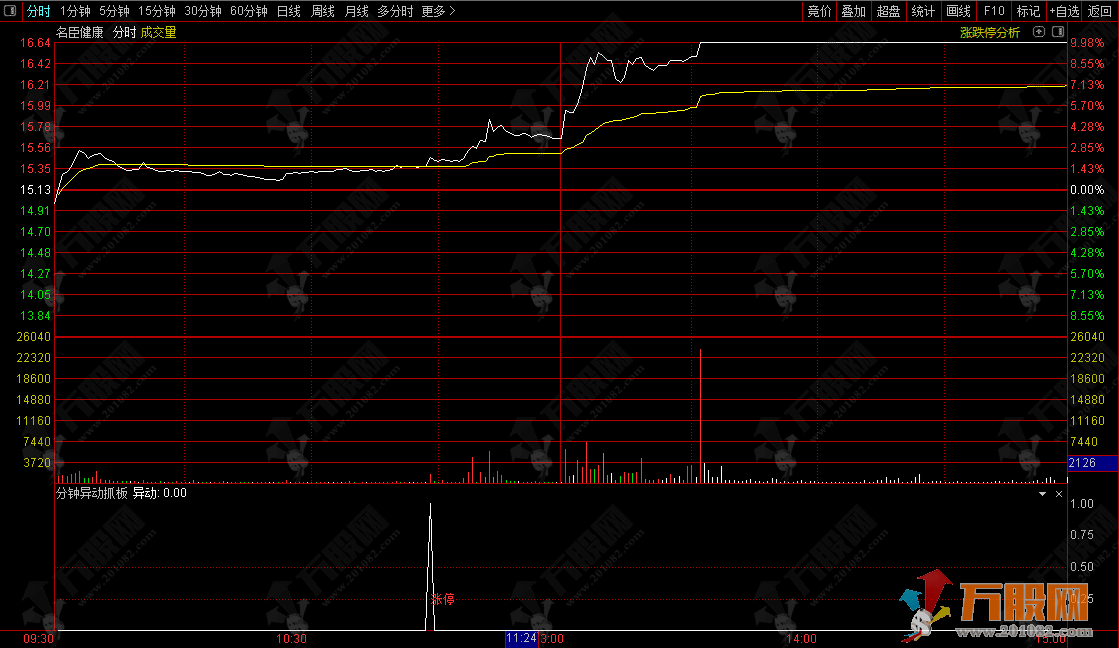Image resolution: width=1119 pixels, height=648 pixels.
Task: Click the 15.13 previous close price label
Action: click(35, 190)
